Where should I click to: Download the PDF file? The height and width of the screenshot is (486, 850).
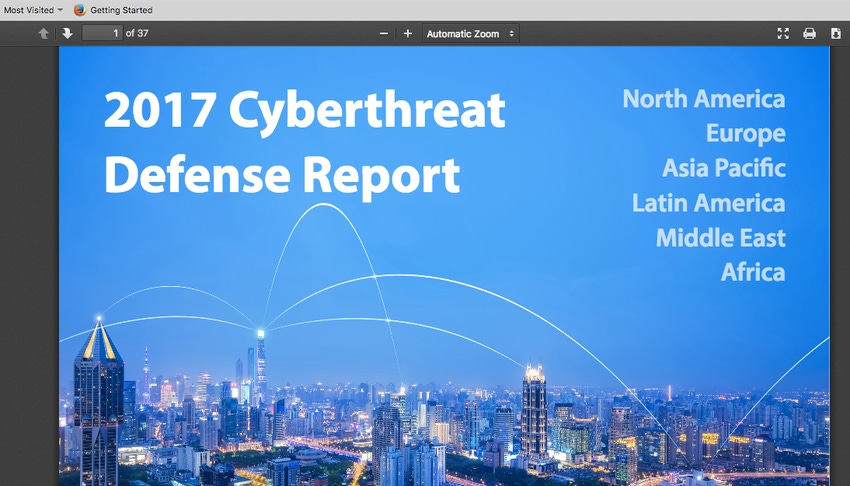tap(835, 34)
